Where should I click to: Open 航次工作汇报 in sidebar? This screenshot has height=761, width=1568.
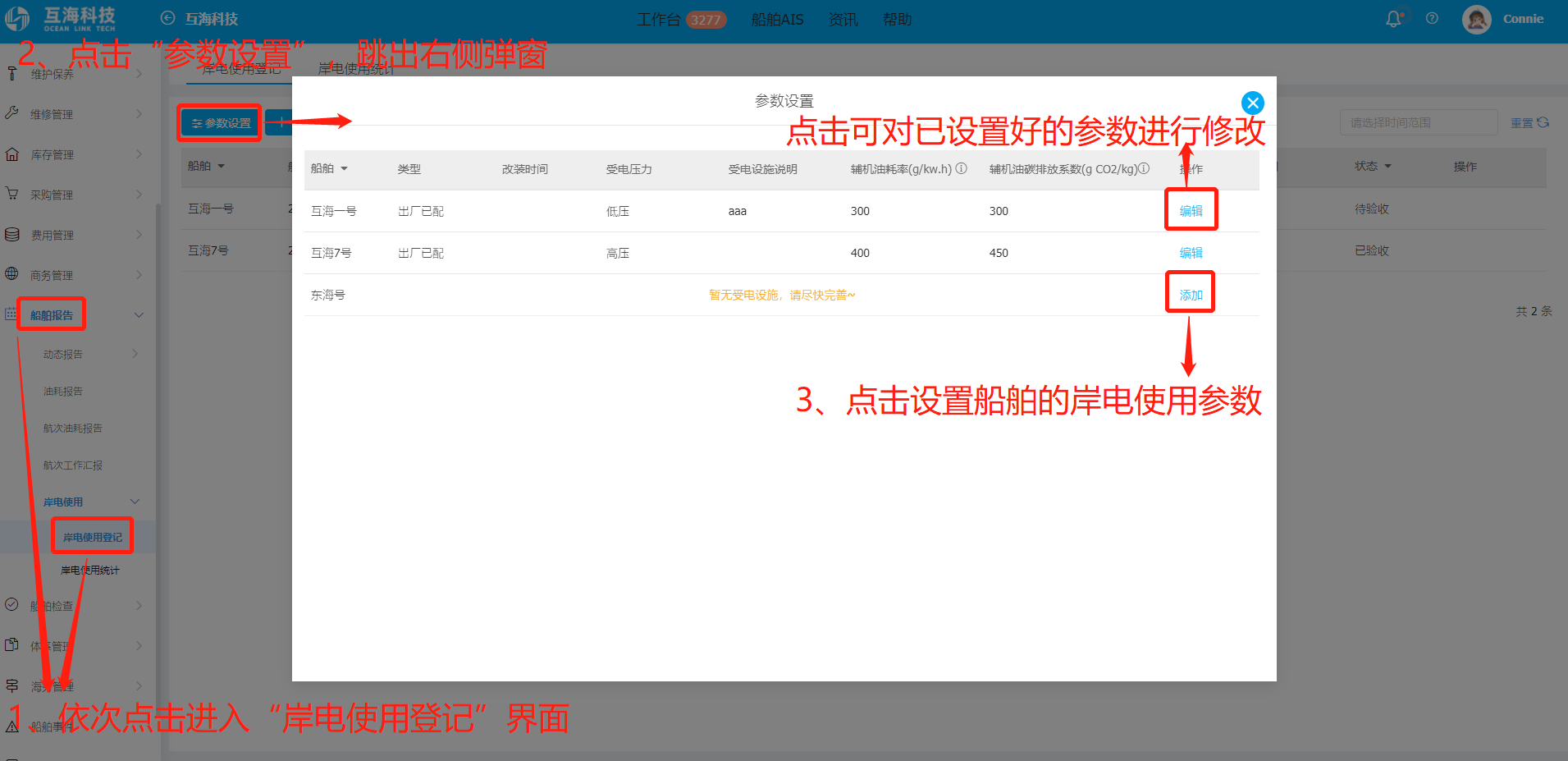[73, 465]
